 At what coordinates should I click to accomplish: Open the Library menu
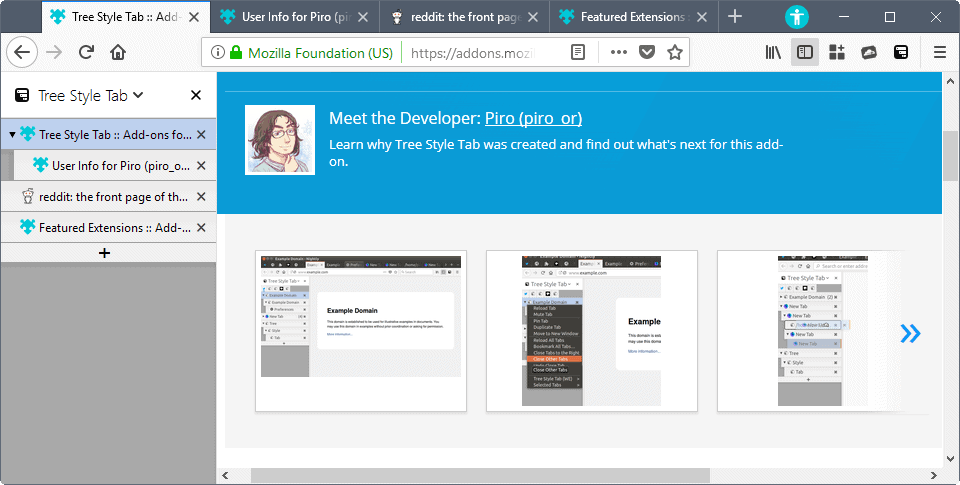point(773,53)
